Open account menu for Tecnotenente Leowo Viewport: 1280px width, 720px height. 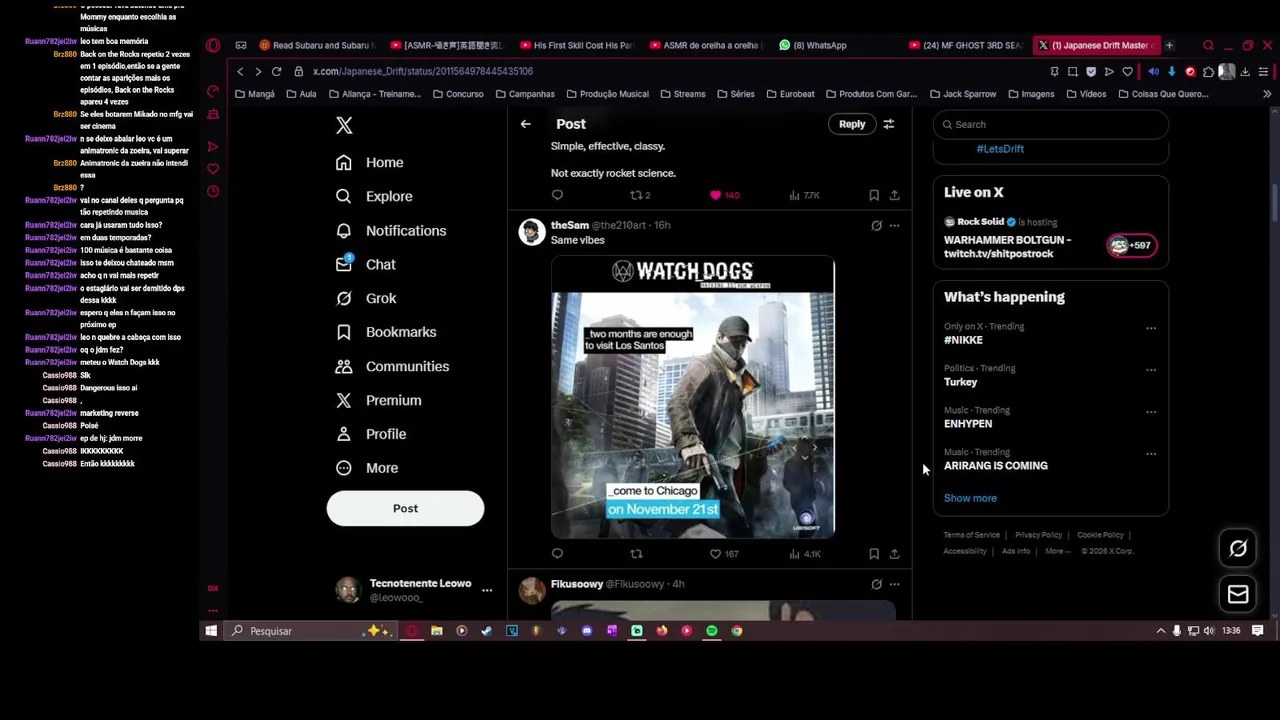pyautogui.click(x=487, y=591)
